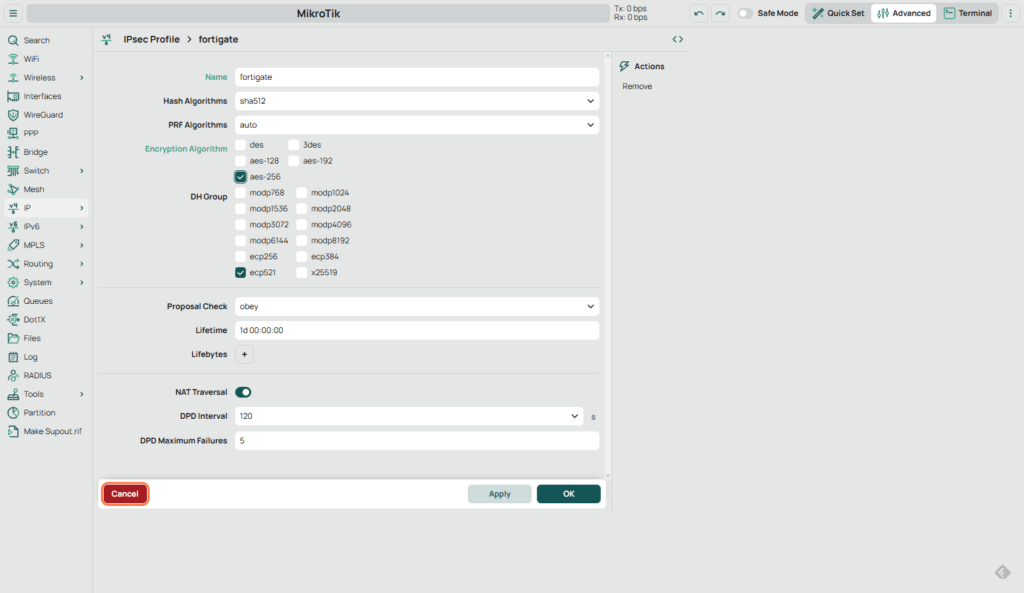The width and height of the screenshot is (1024, 593).
Task: Expand the System submenu
Action: click(82, 282)
